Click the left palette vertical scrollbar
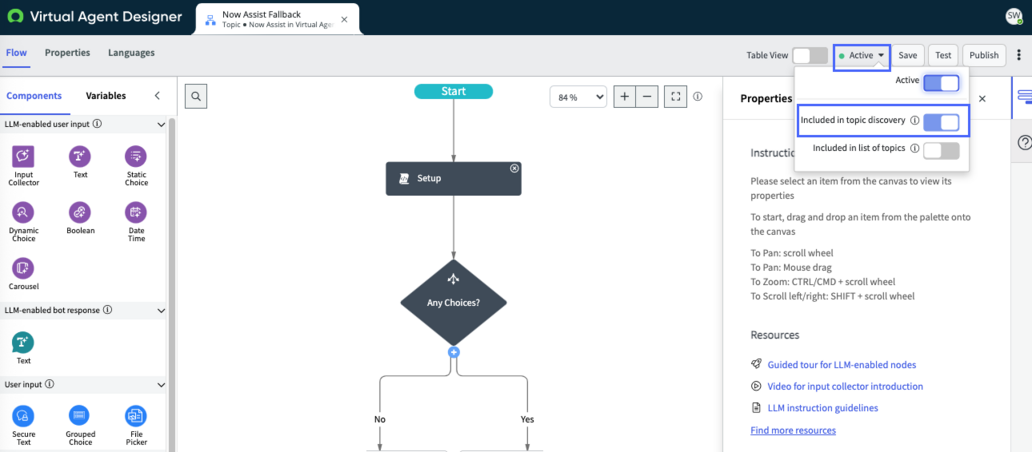 tap(171, 283)
